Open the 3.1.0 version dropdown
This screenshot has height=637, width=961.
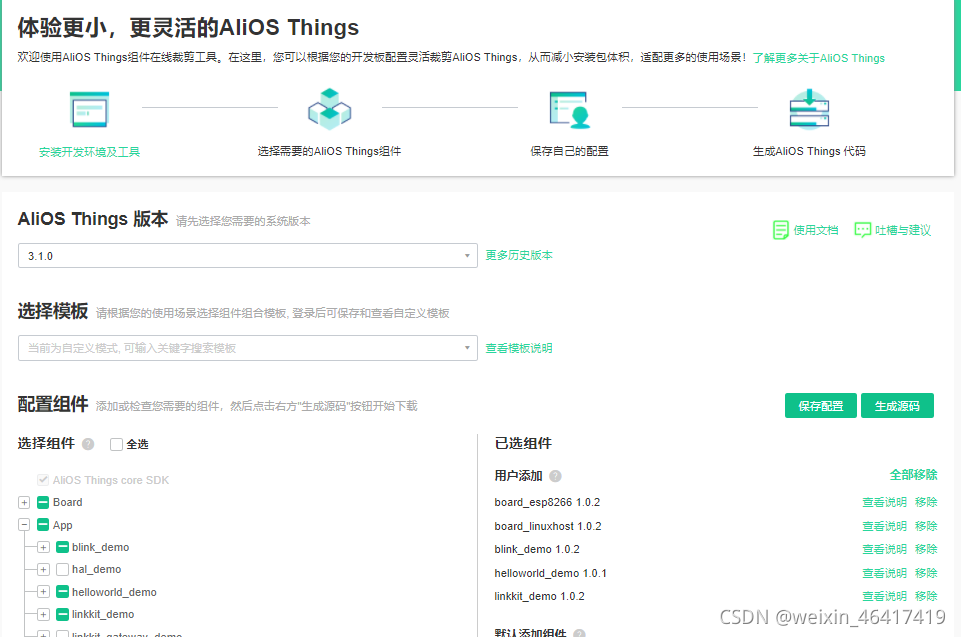tap(248, 256)
